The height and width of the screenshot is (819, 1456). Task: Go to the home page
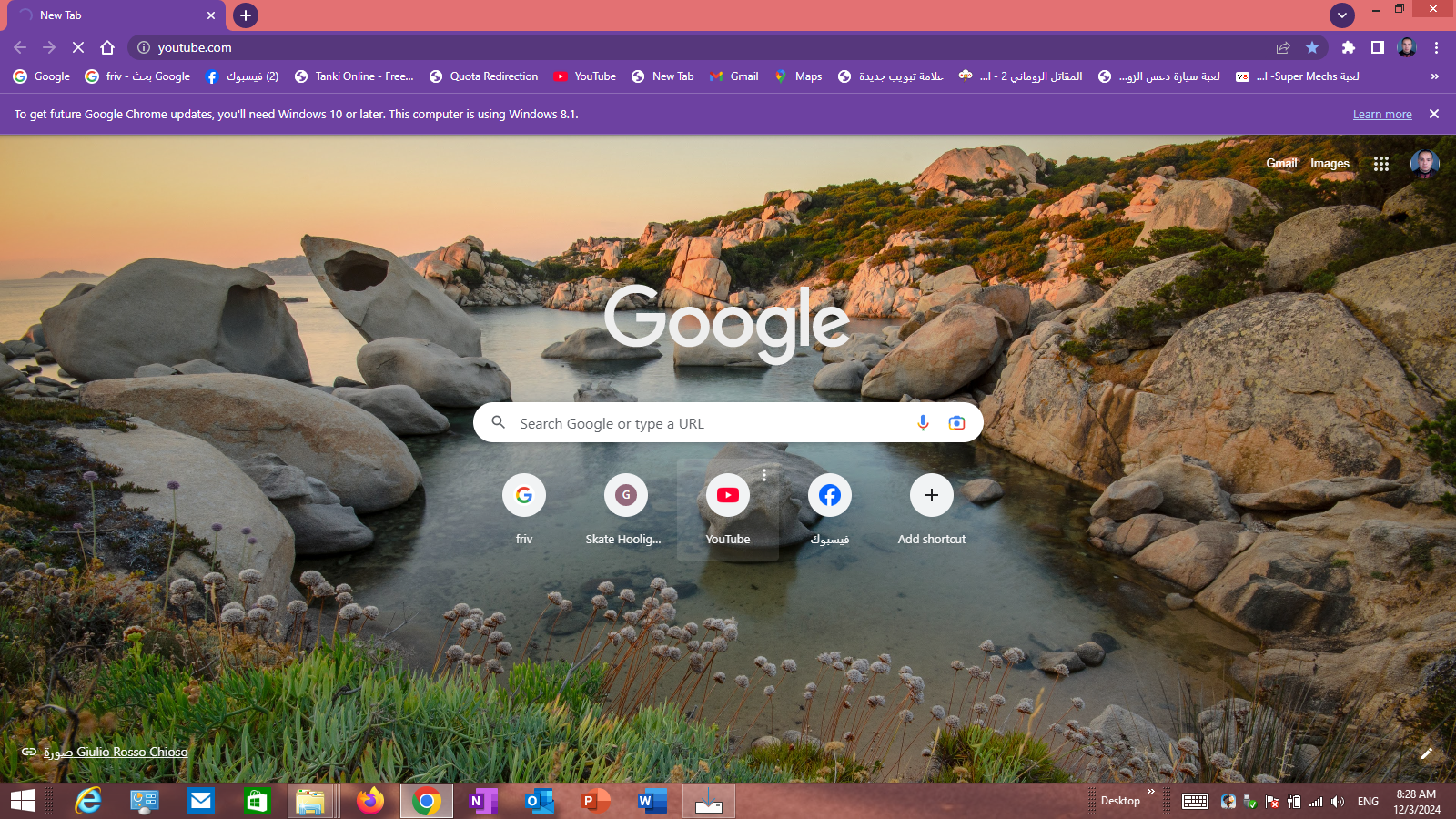tap(107, 47)
